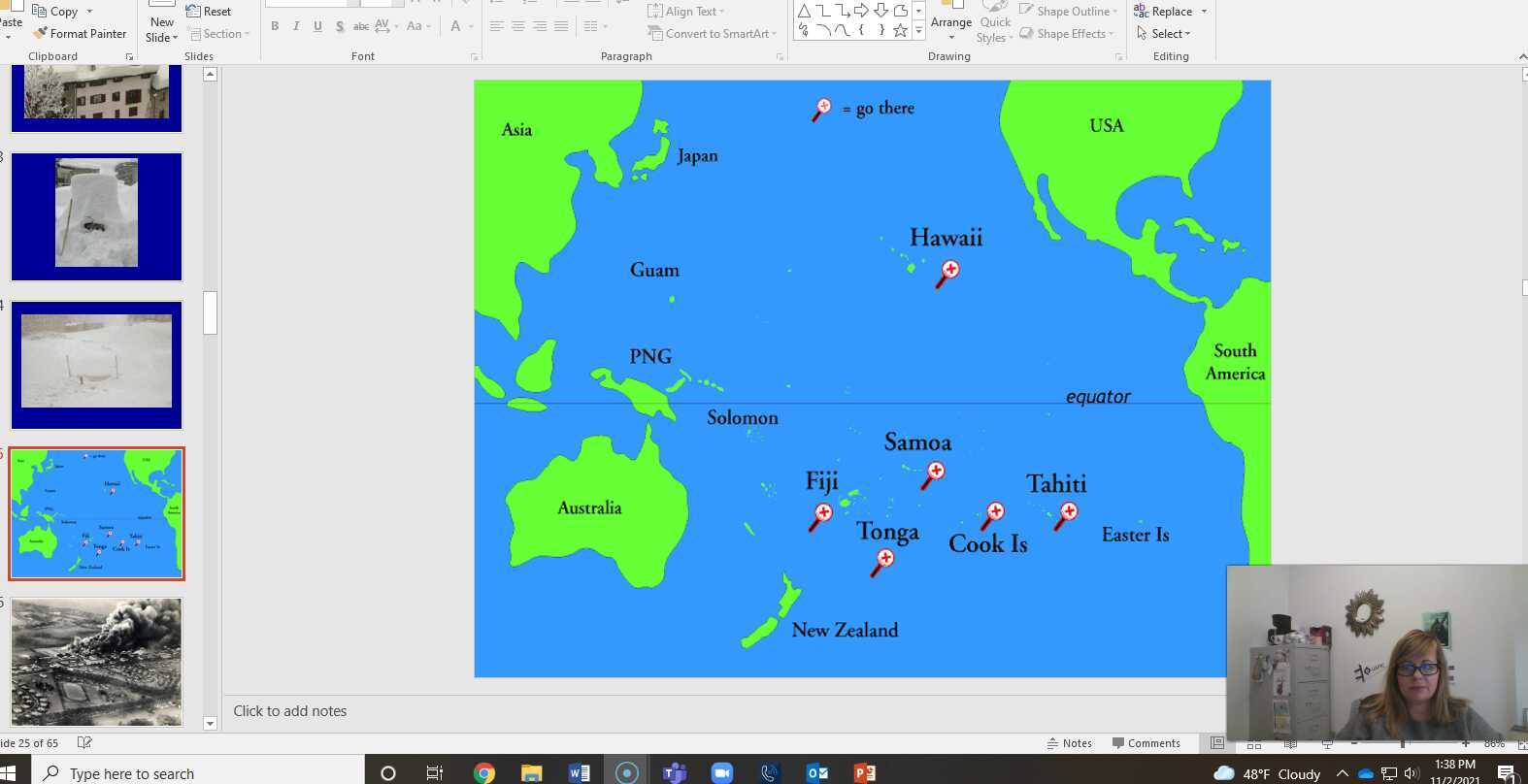Open the New Slide dropdown
Screen dimensions: 1528x784
point(162,37)
